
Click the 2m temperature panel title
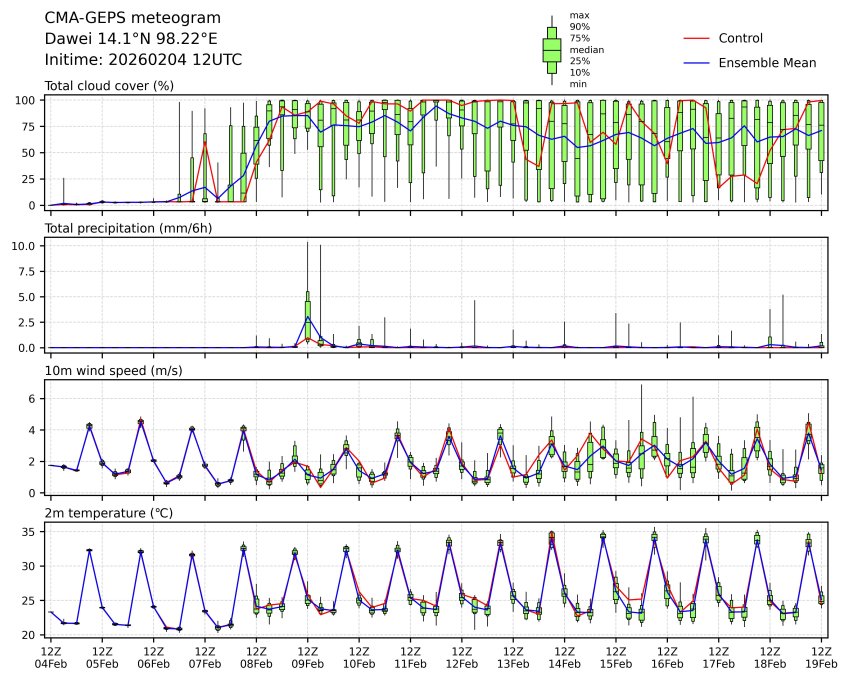(108, 513)
